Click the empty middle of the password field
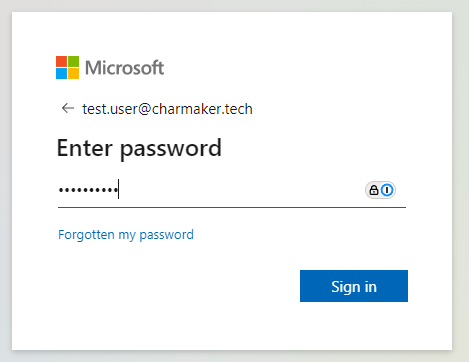 (240, 190)
